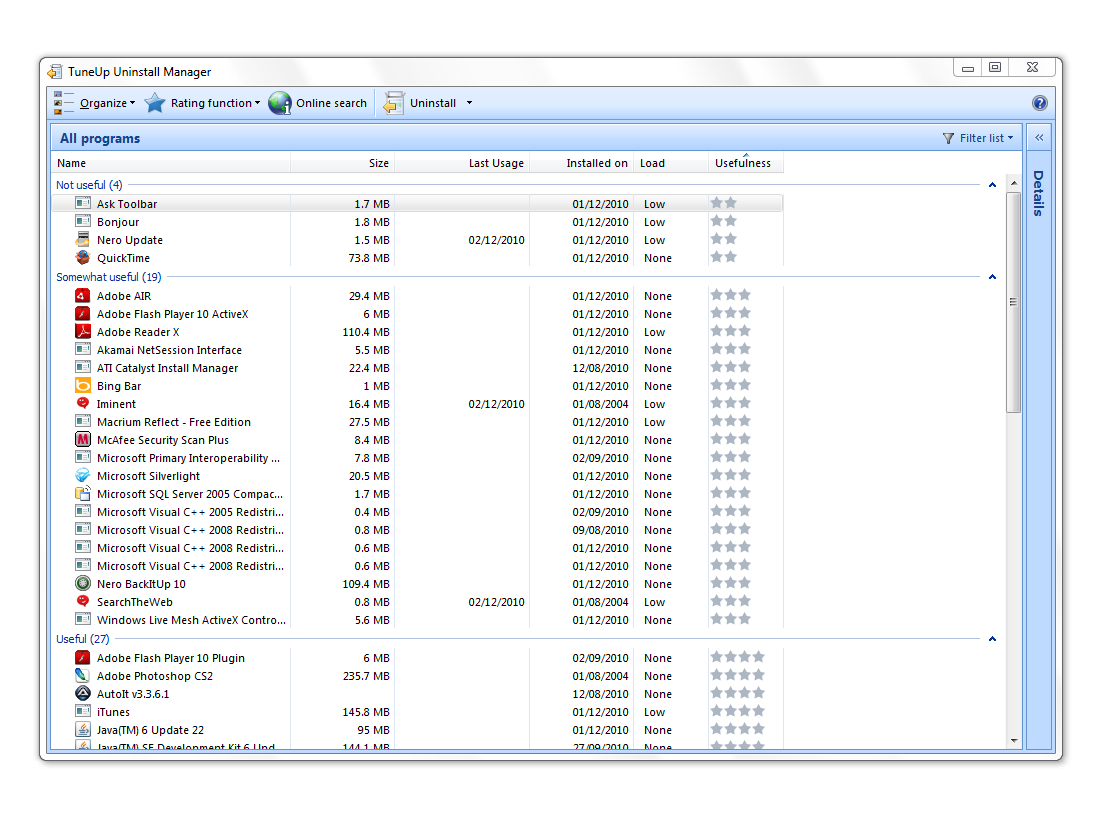Click the All programs heading
Viewport: 1101px width, 826px height.
[x=100, y=138]
